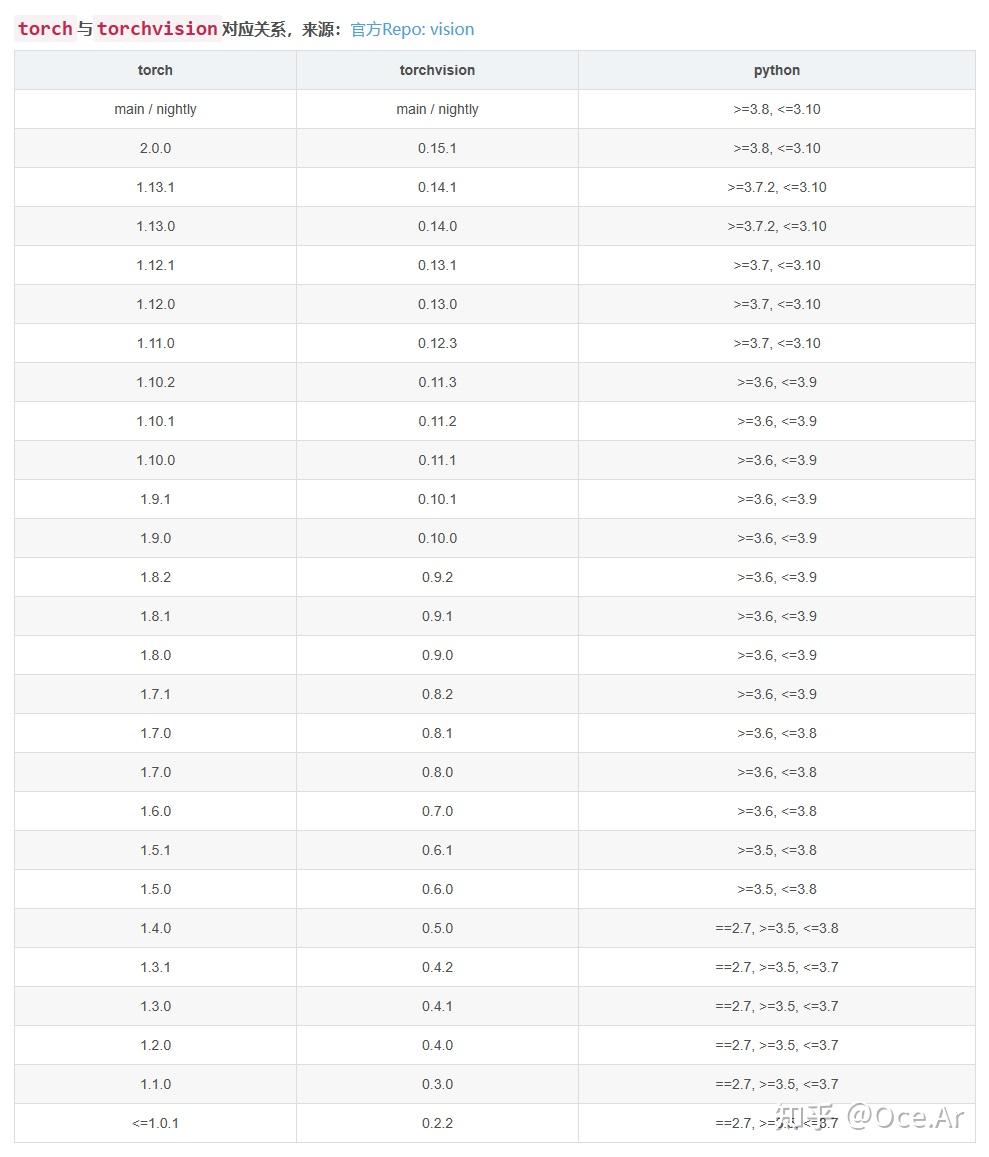
Task: Click the python column header
Action: 777,70
